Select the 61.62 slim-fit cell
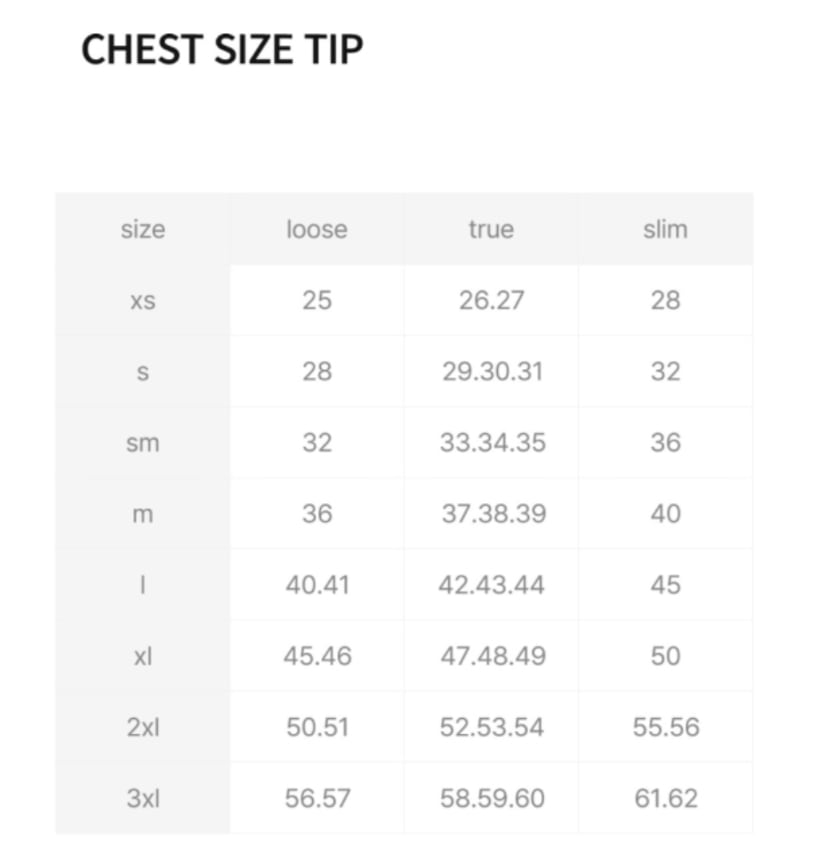The height and width of the screenshot is (868, 822). point(666,798)
